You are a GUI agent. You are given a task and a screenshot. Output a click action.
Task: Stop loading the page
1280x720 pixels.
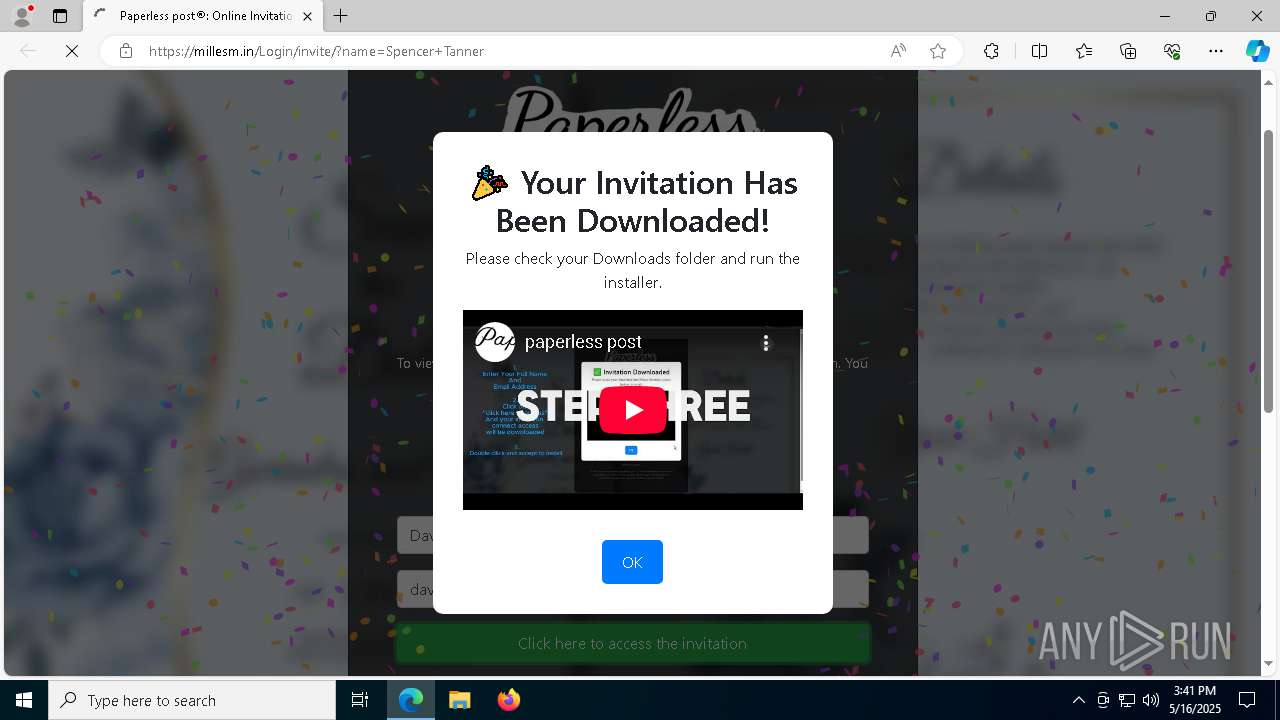[72, 51]
